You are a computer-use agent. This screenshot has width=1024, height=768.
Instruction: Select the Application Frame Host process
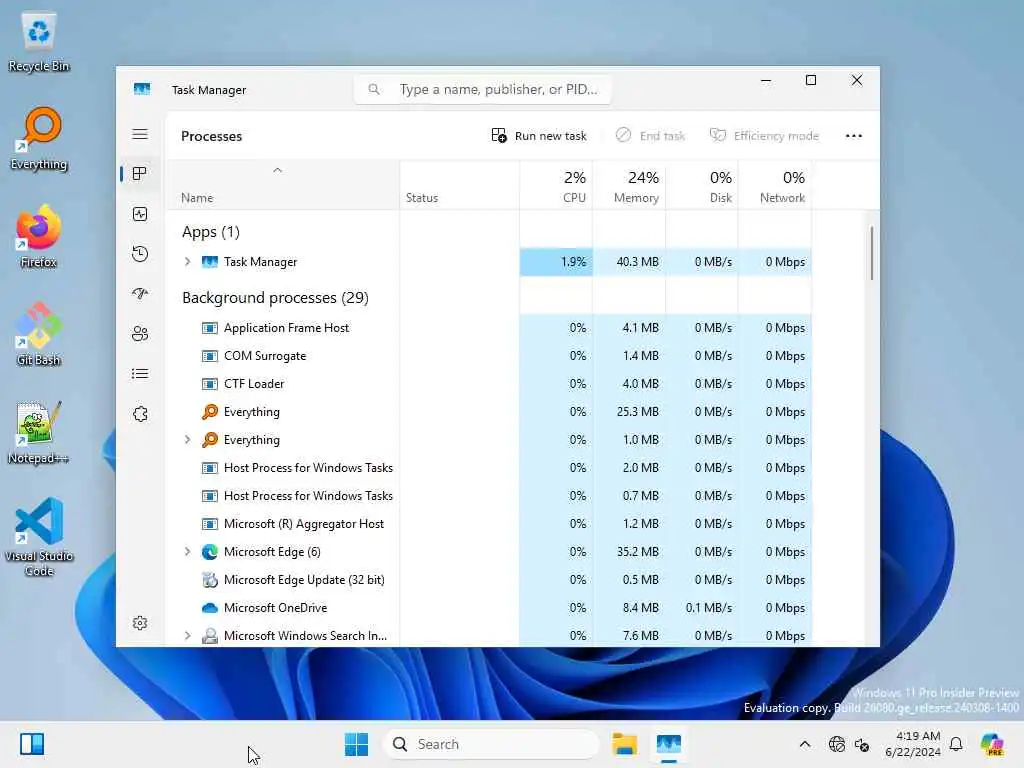click(488, 328)
